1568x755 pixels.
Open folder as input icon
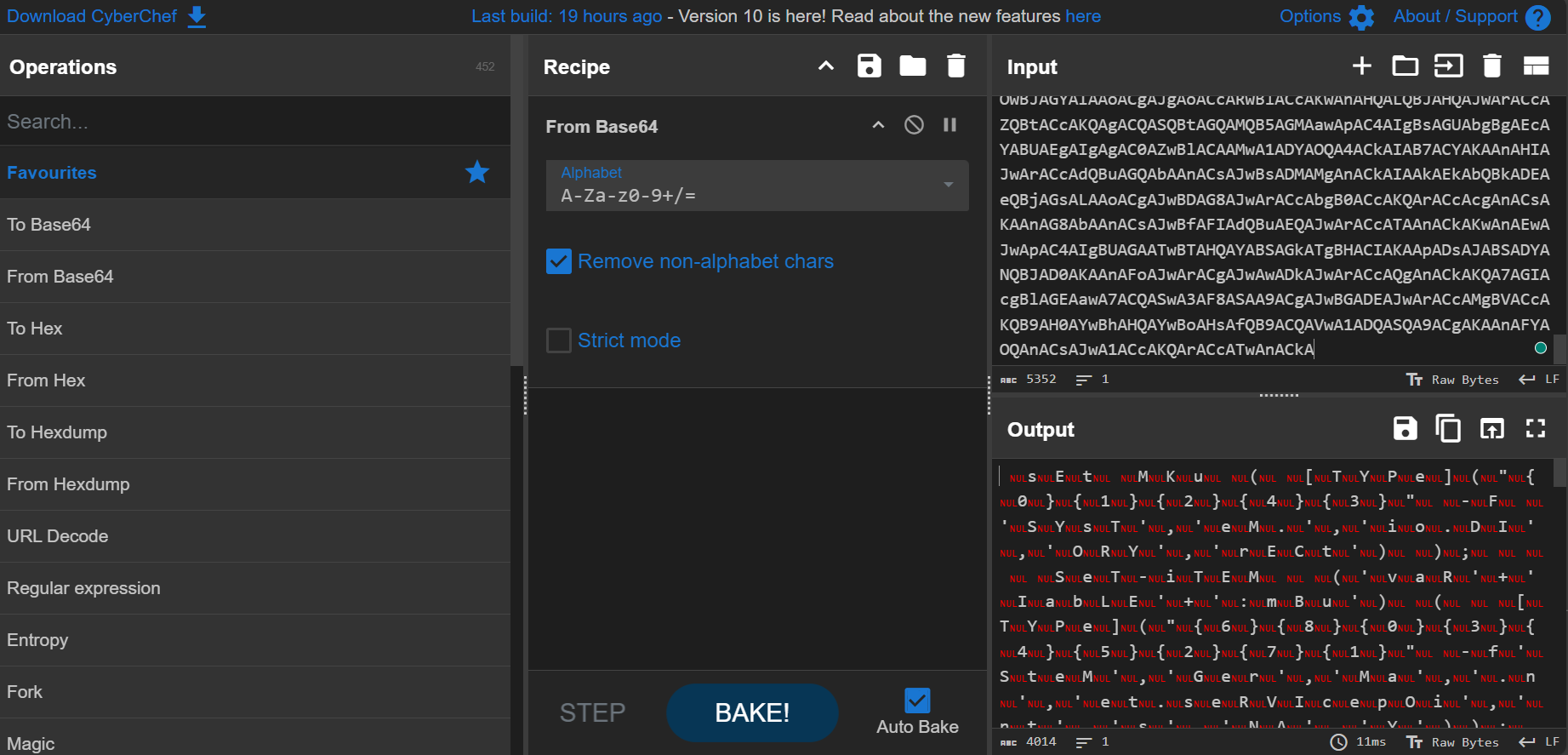1405,66
